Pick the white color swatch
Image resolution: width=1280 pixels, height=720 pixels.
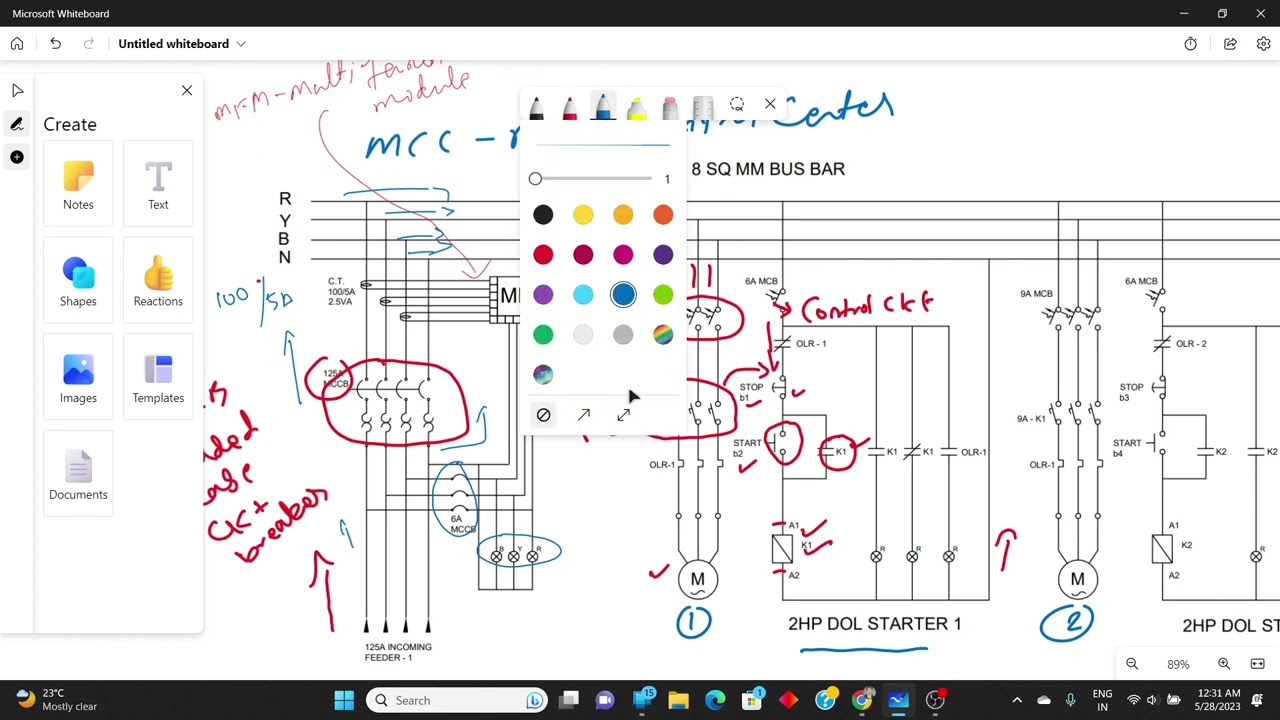(x=583, y=335)
